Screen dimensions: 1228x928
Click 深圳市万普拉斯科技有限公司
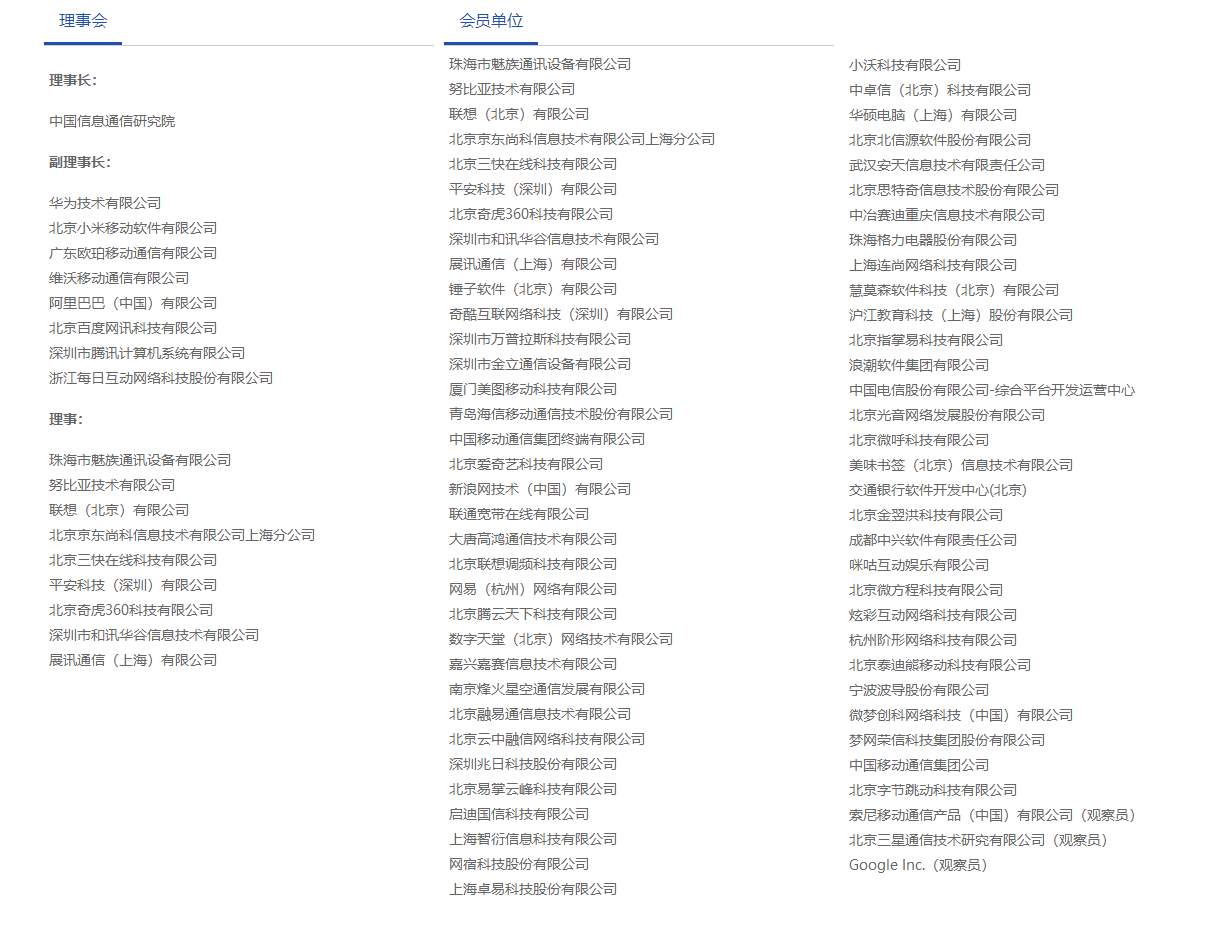(x=540, y=339)
